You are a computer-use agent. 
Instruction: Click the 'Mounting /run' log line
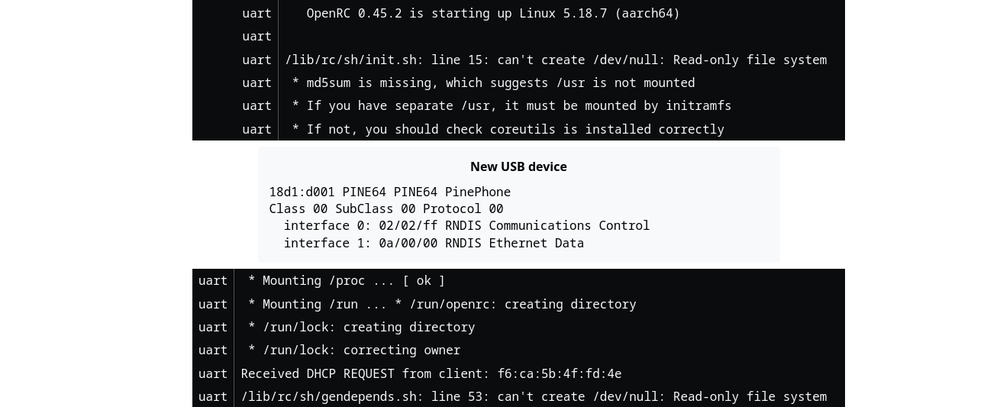click(442, 304)
